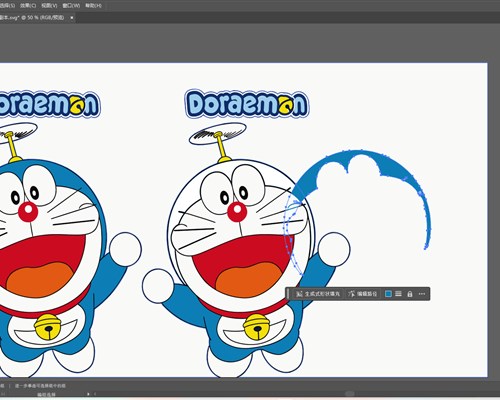
Task: Click the orange tongue of left Doraemon
Action: pyautogui.click(x=39, y=279)
